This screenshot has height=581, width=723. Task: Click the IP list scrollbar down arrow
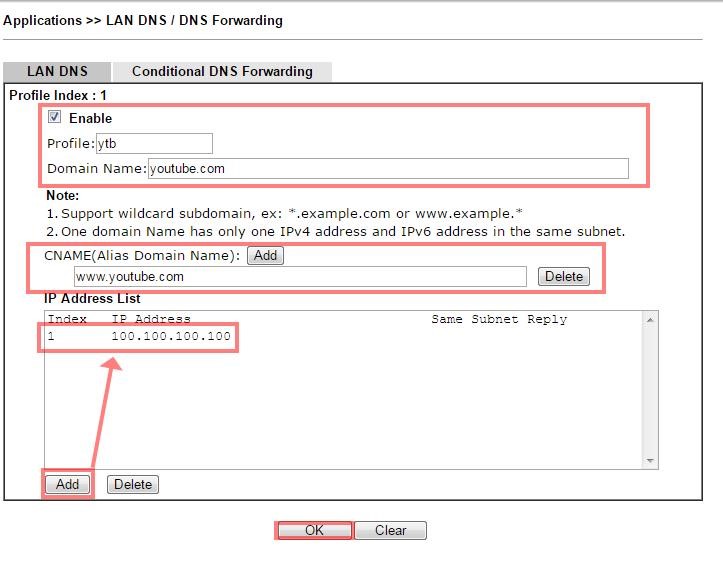tap(651, 460)
